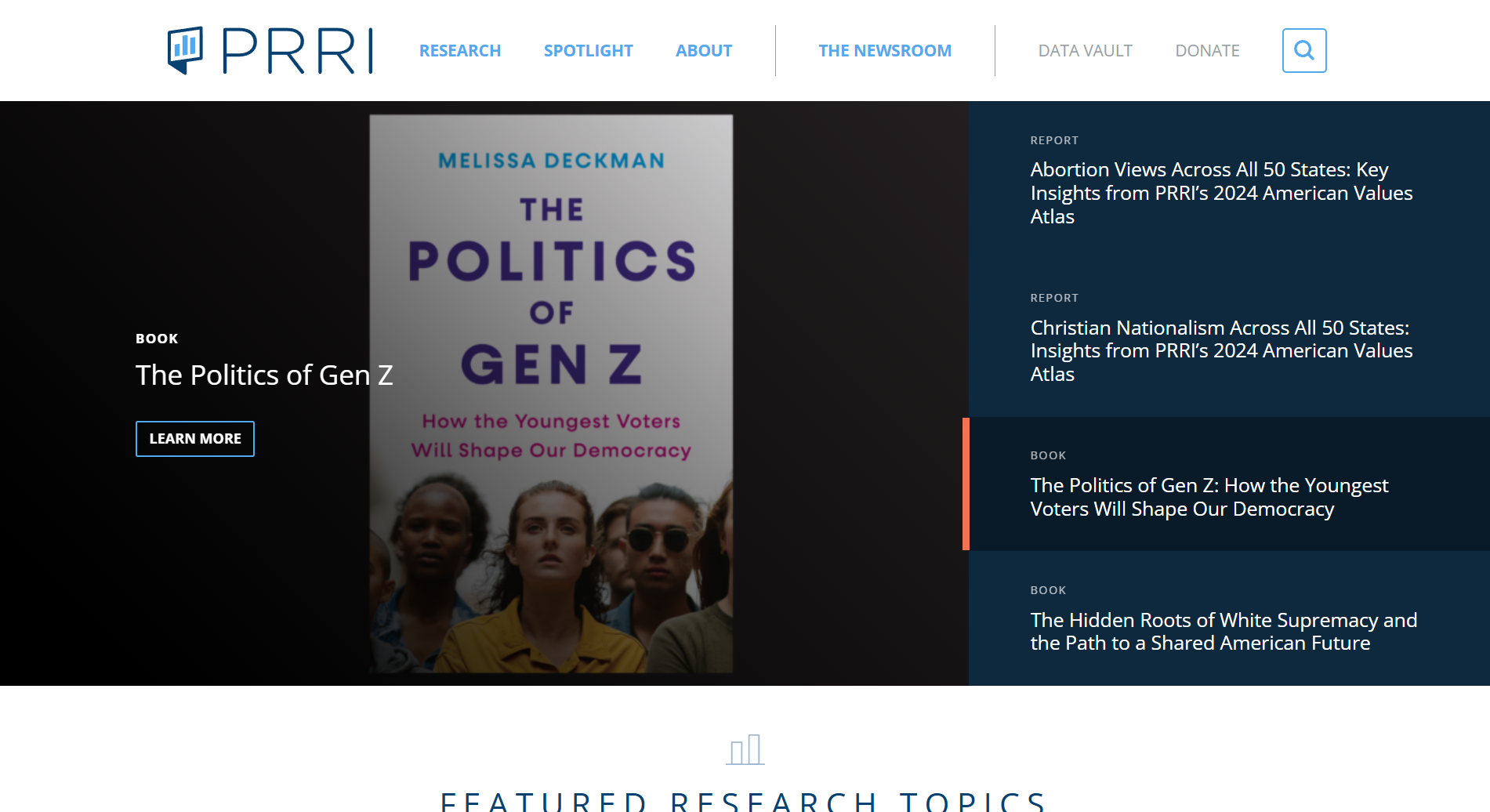Open the Data Vault link
This screenshot has height=812, width=1490.
click(x=1085, y=51)
